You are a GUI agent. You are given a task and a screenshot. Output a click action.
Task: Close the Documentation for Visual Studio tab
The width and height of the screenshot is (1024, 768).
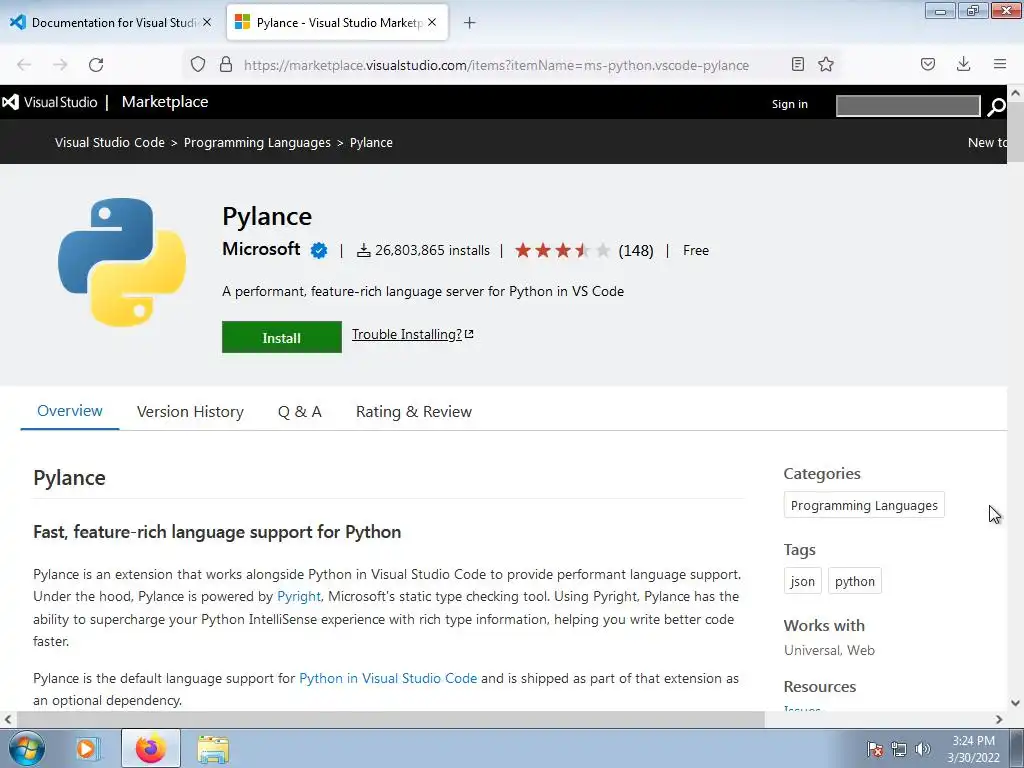(207, 22)
